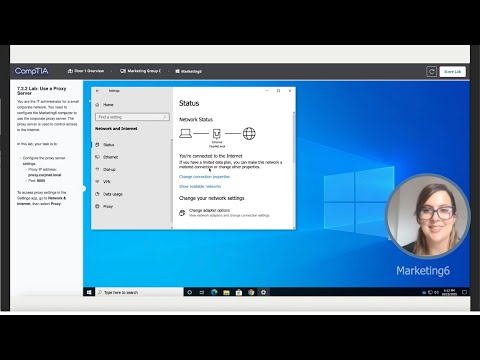Click the Settings gear on taskbar
Viewport: 480px width, 360px height.
pyautogui.click(x=263, y=292)
